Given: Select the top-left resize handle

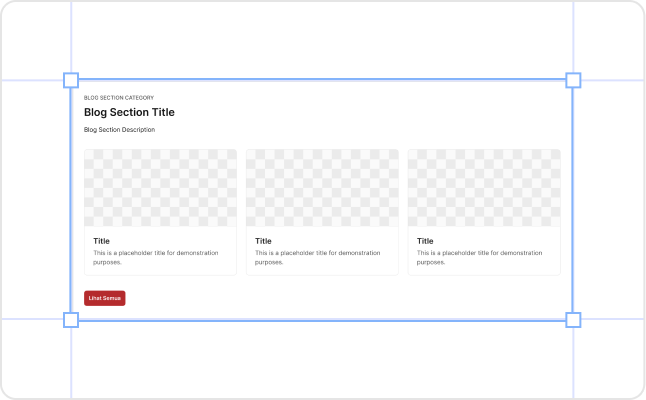Looking at the screenshot, I should (x=71, y=80).
